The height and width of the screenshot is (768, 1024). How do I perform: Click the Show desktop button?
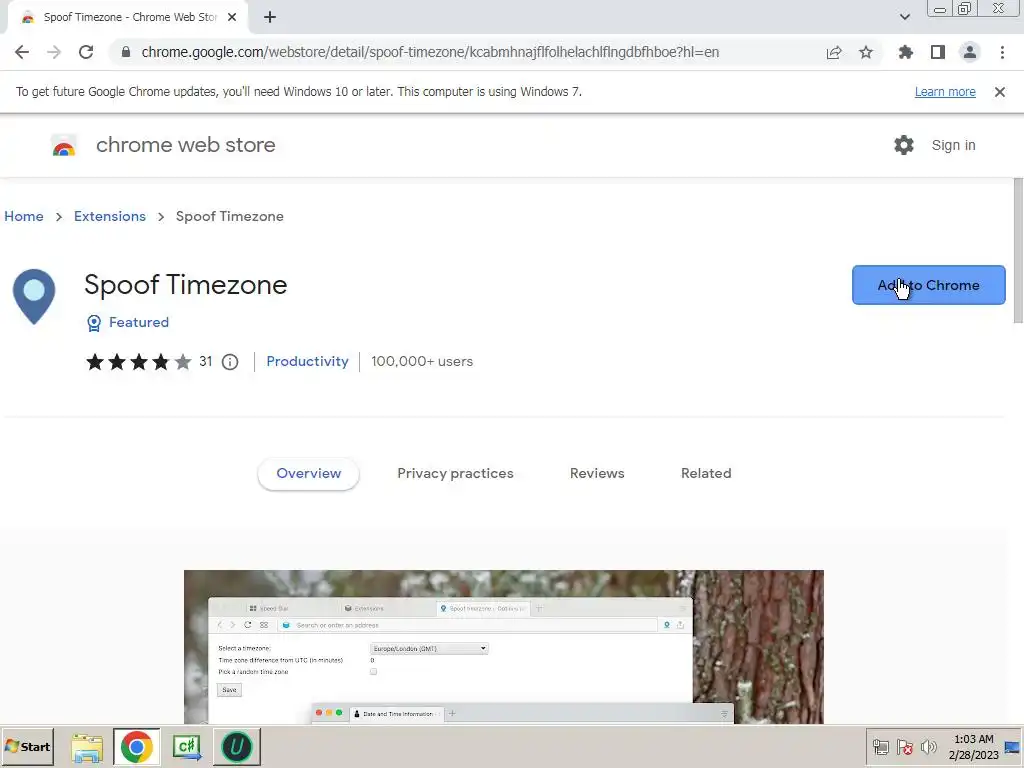pos(1013,747)
